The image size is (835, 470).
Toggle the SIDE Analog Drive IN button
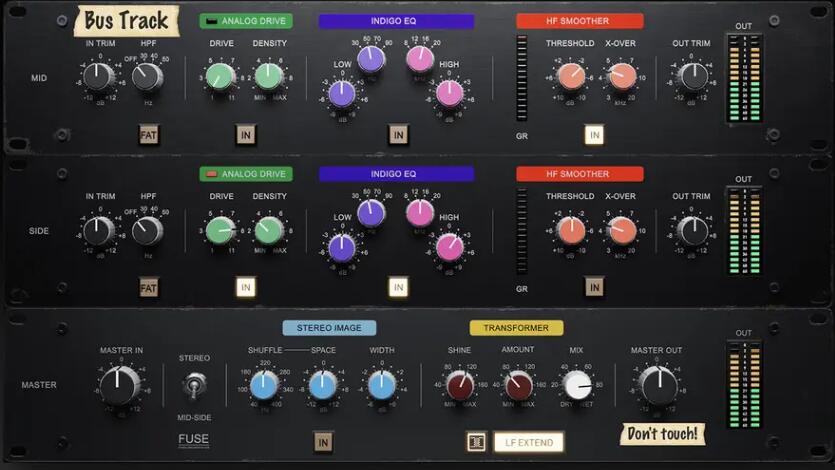pyautogui.click(x=245, y=288)
